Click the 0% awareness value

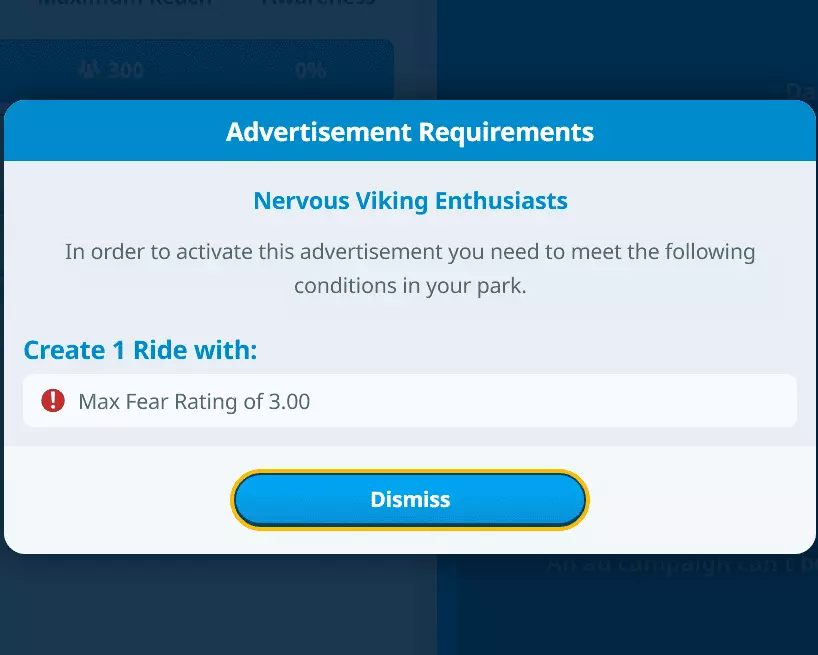pos(310,70)
